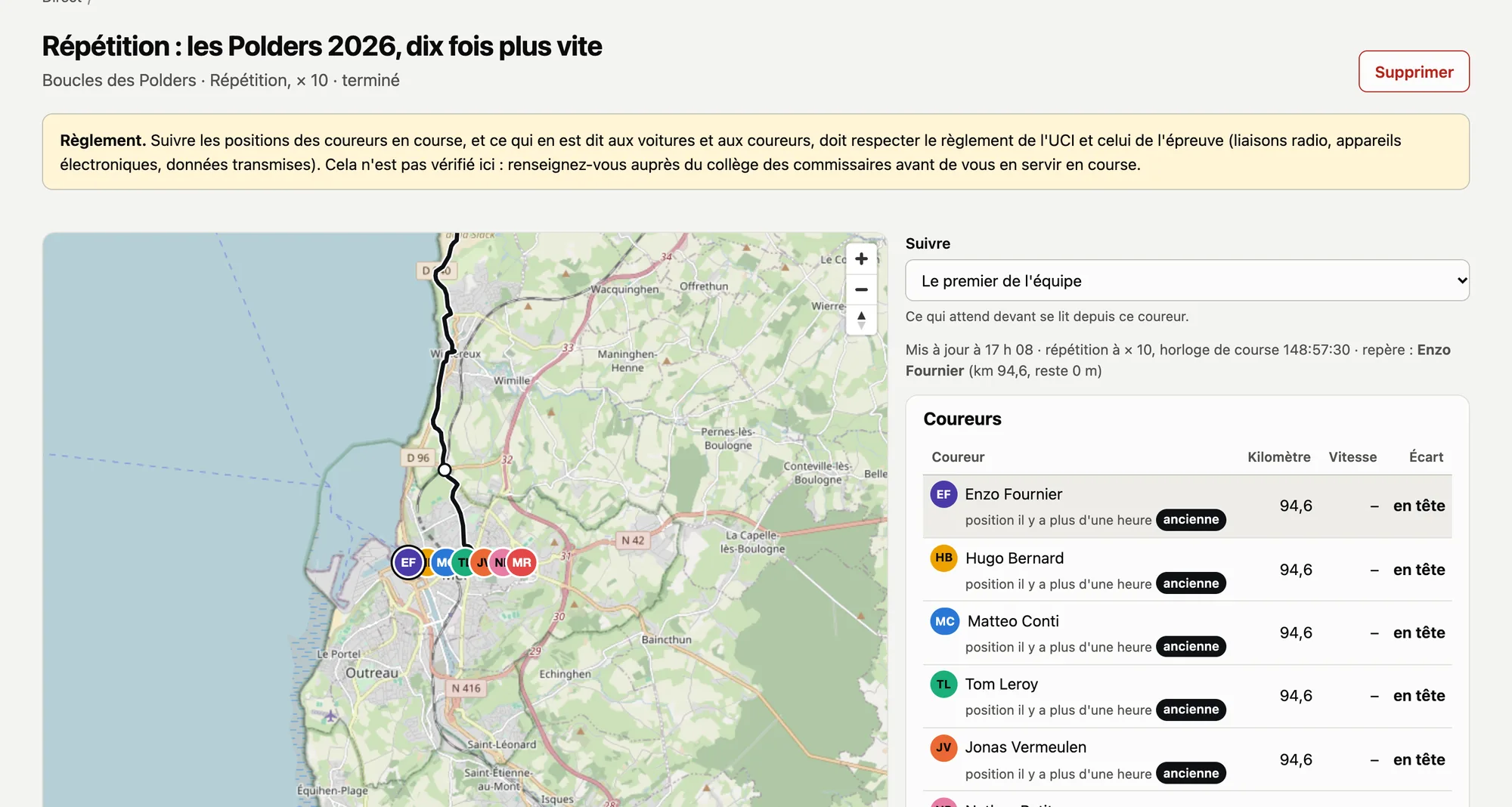This screenshot has width=1512, height=807.
Task: Click the Coureurs panel heading
Action: (x=962, y=419)
